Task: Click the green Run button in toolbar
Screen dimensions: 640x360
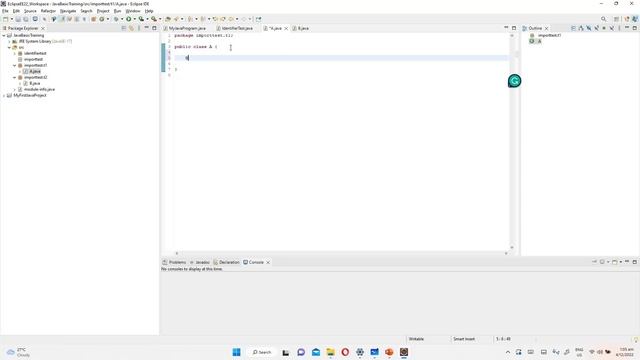Action: tap(129, 19)
